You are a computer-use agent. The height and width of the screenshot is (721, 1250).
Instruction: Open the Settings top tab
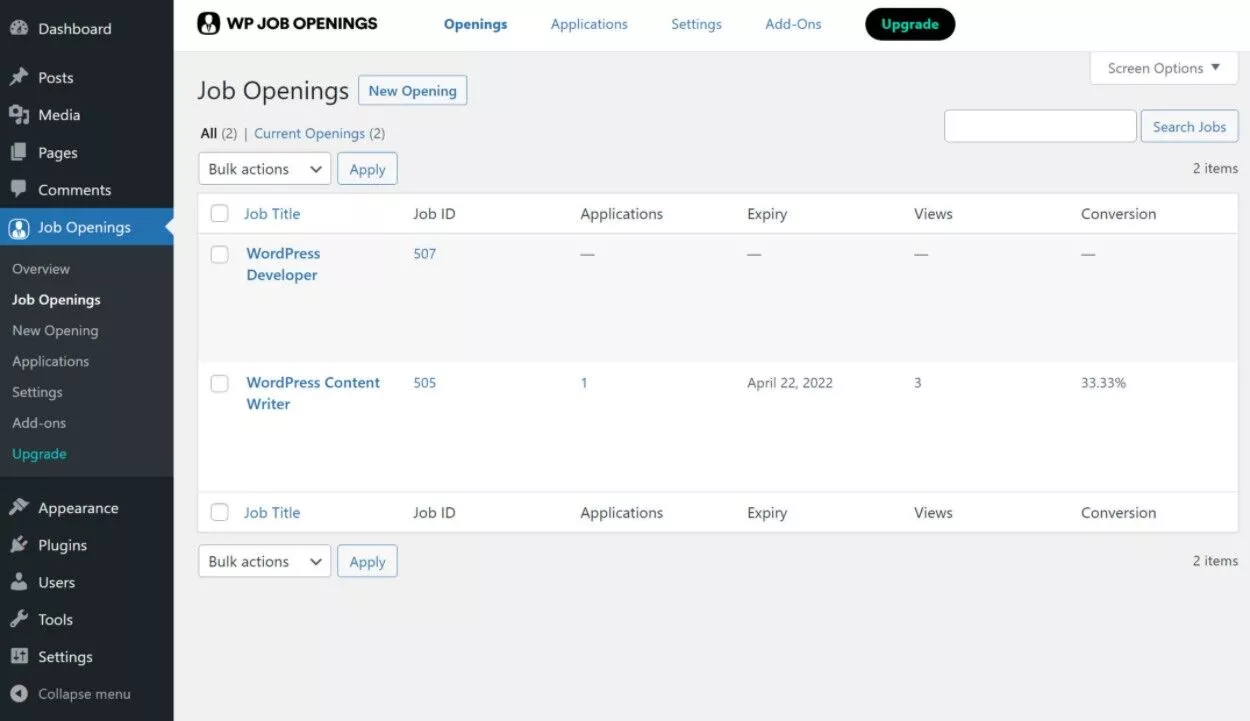pos(696,24)
